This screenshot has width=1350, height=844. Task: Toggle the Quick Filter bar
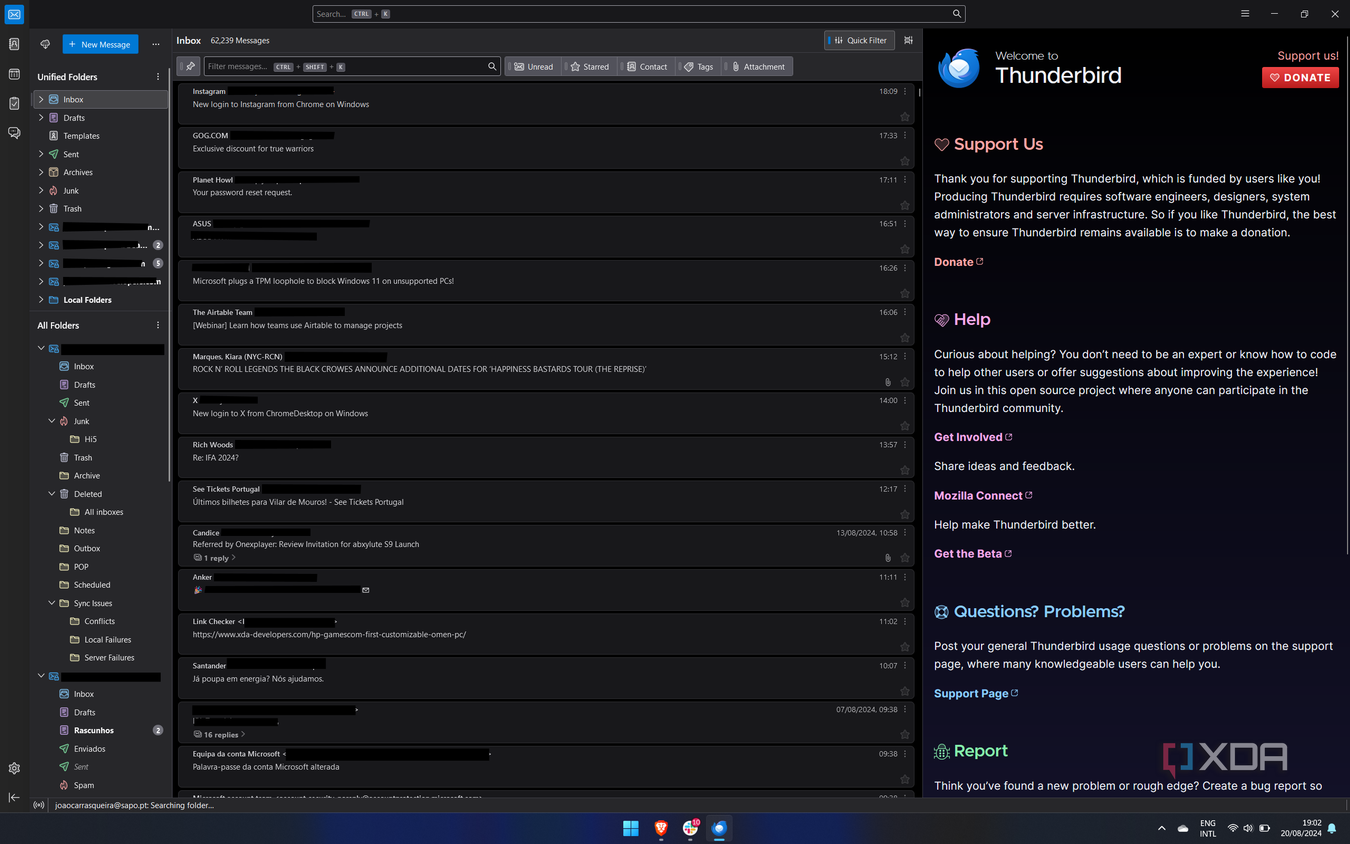tap(860, 40)
